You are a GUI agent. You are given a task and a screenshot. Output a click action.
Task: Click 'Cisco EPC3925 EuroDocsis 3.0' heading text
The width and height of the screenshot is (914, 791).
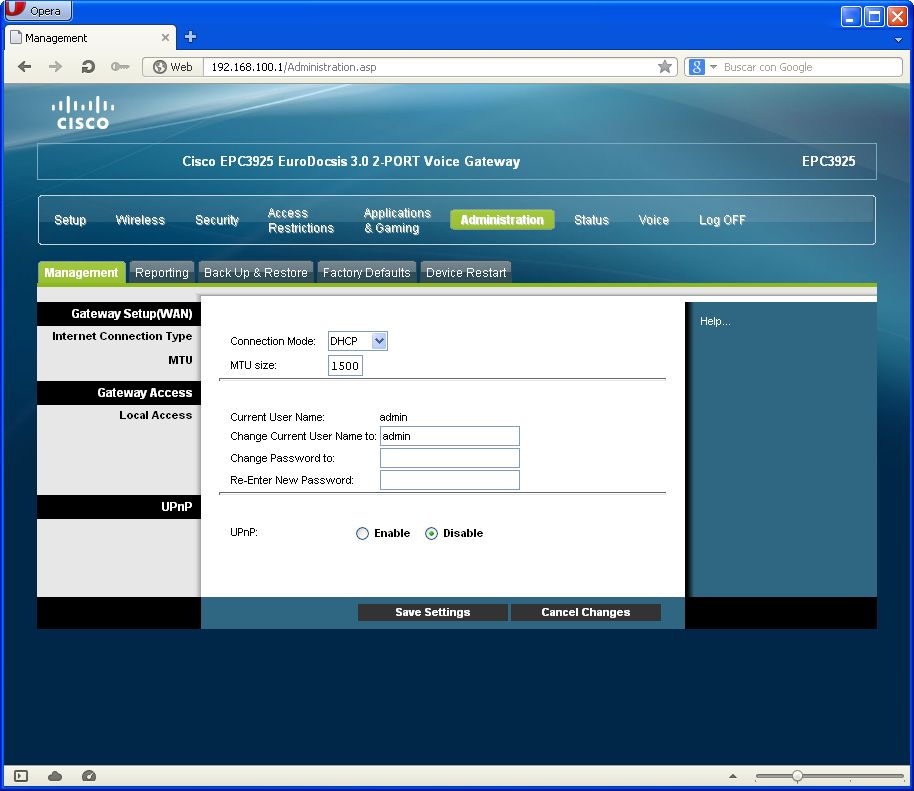351,161
